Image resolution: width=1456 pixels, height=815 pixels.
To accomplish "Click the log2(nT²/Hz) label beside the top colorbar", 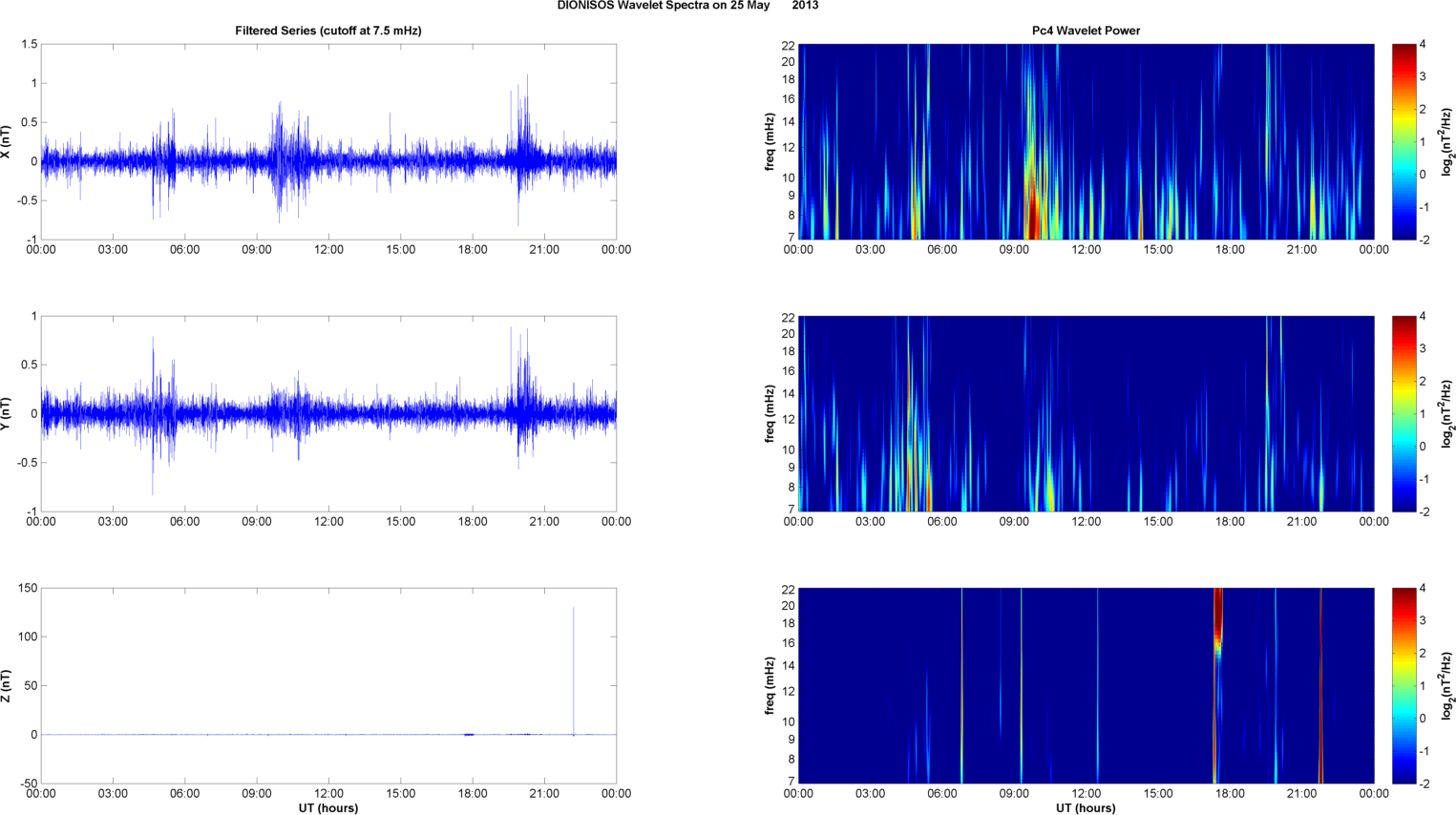I will pos(1446,142).
